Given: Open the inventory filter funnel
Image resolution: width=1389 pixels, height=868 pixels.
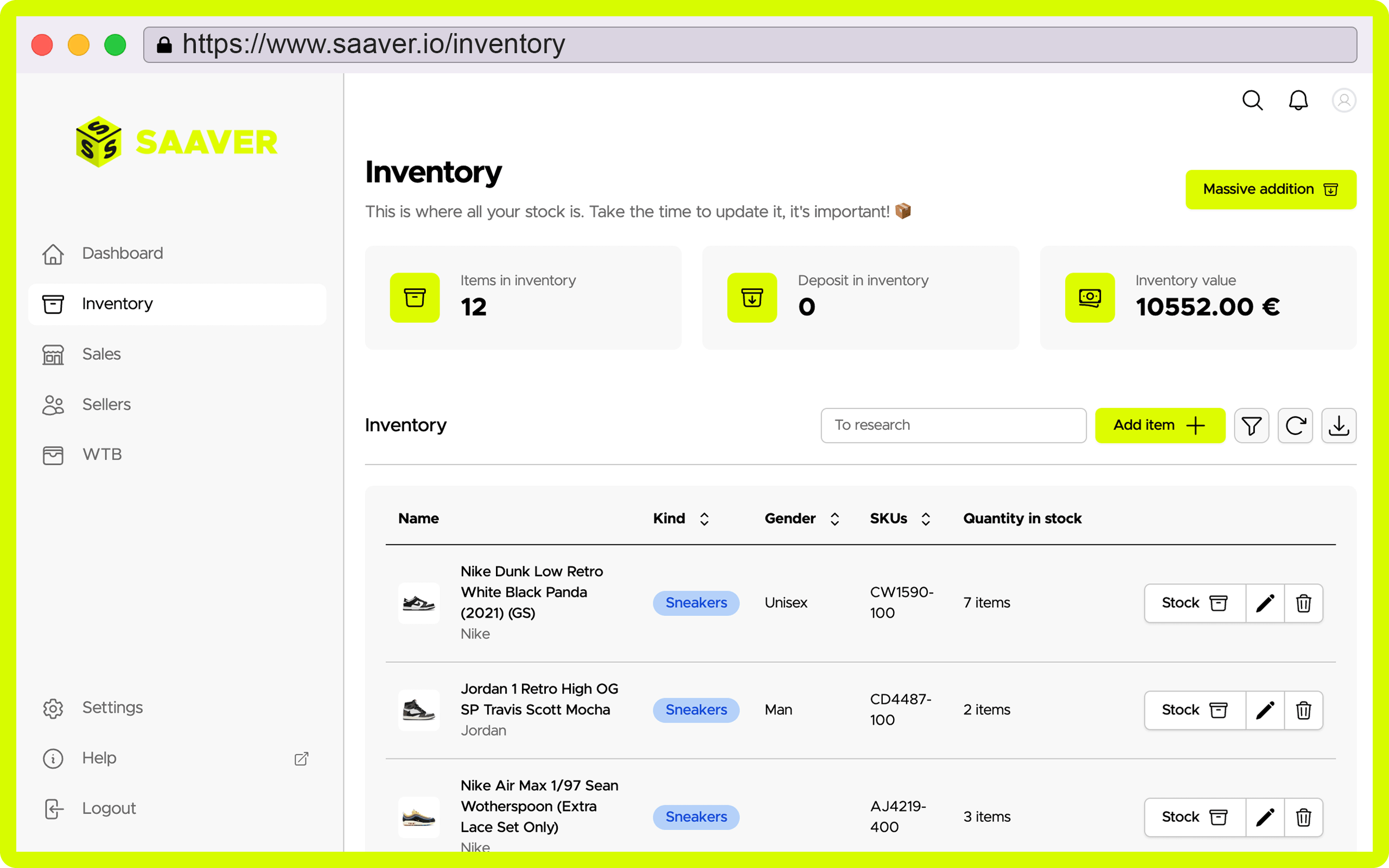Looking at the screenshot, I should pyautogui.click(x=1251, y=425).
